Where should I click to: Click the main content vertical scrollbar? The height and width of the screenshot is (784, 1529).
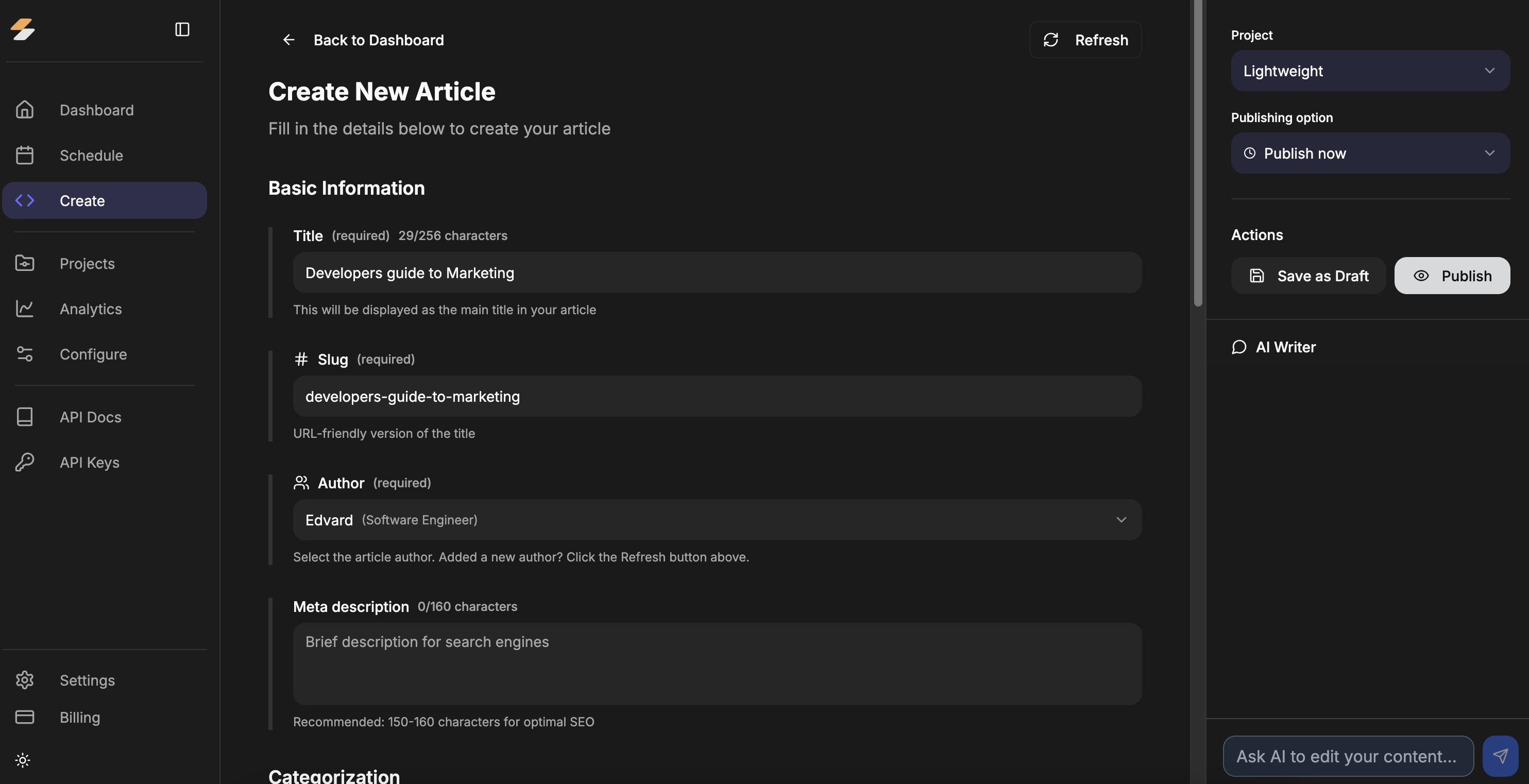coord(1198,155)
